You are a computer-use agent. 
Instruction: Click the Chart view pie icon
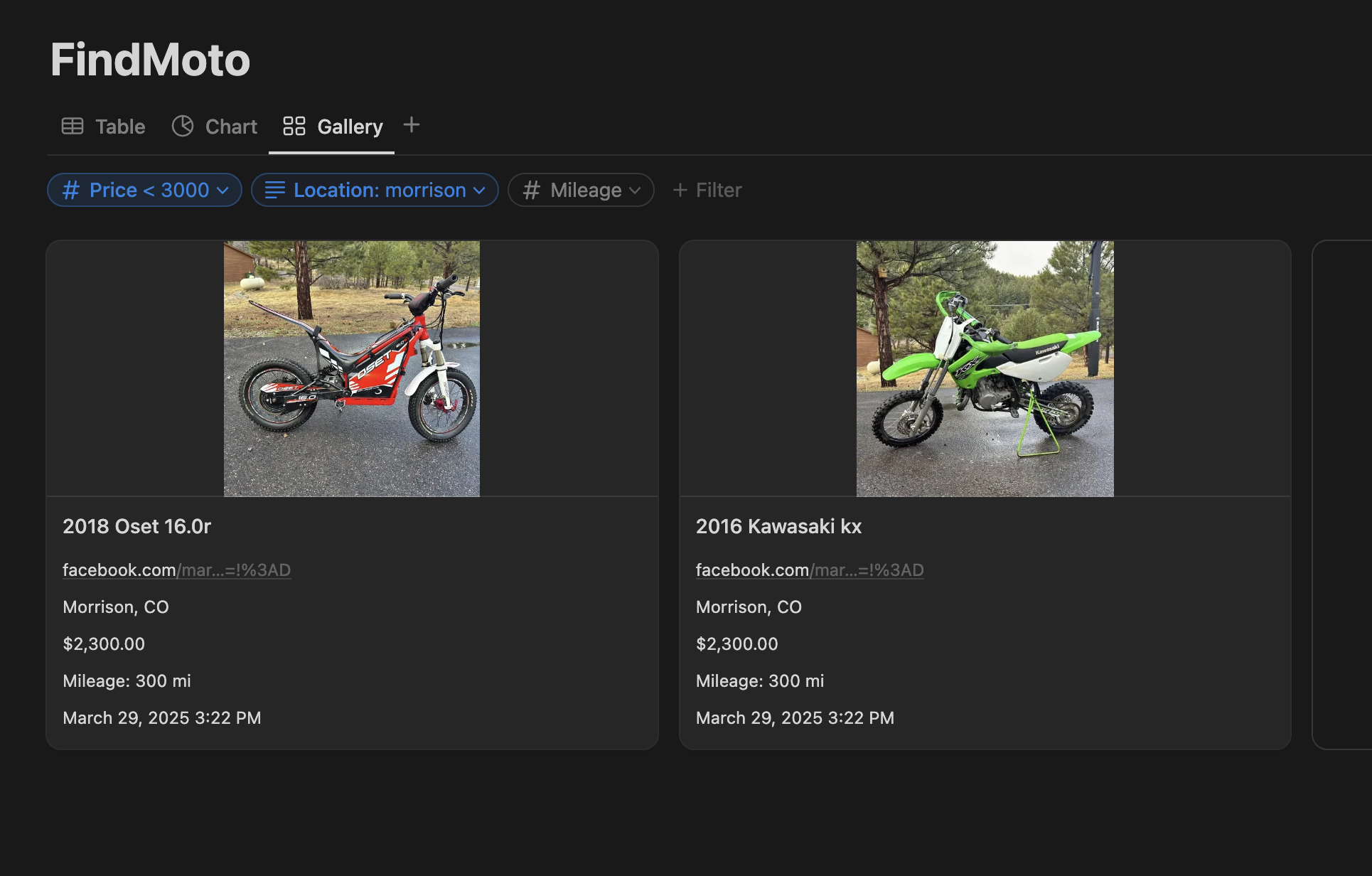coord(183,127)
